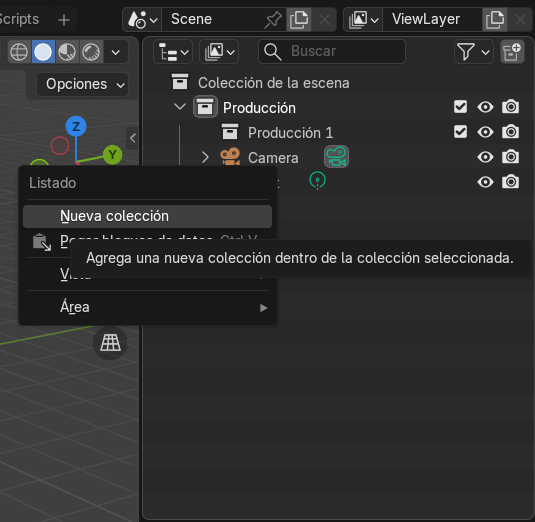Select the Producción collection name
This screenshot has height=522, width=535.
pos(259,108)
